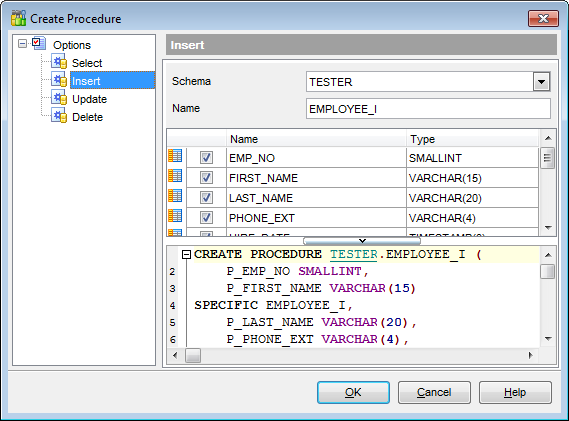569x421 pixels.
Task: Select the Update tree item
Action: (x=89, y=99)
